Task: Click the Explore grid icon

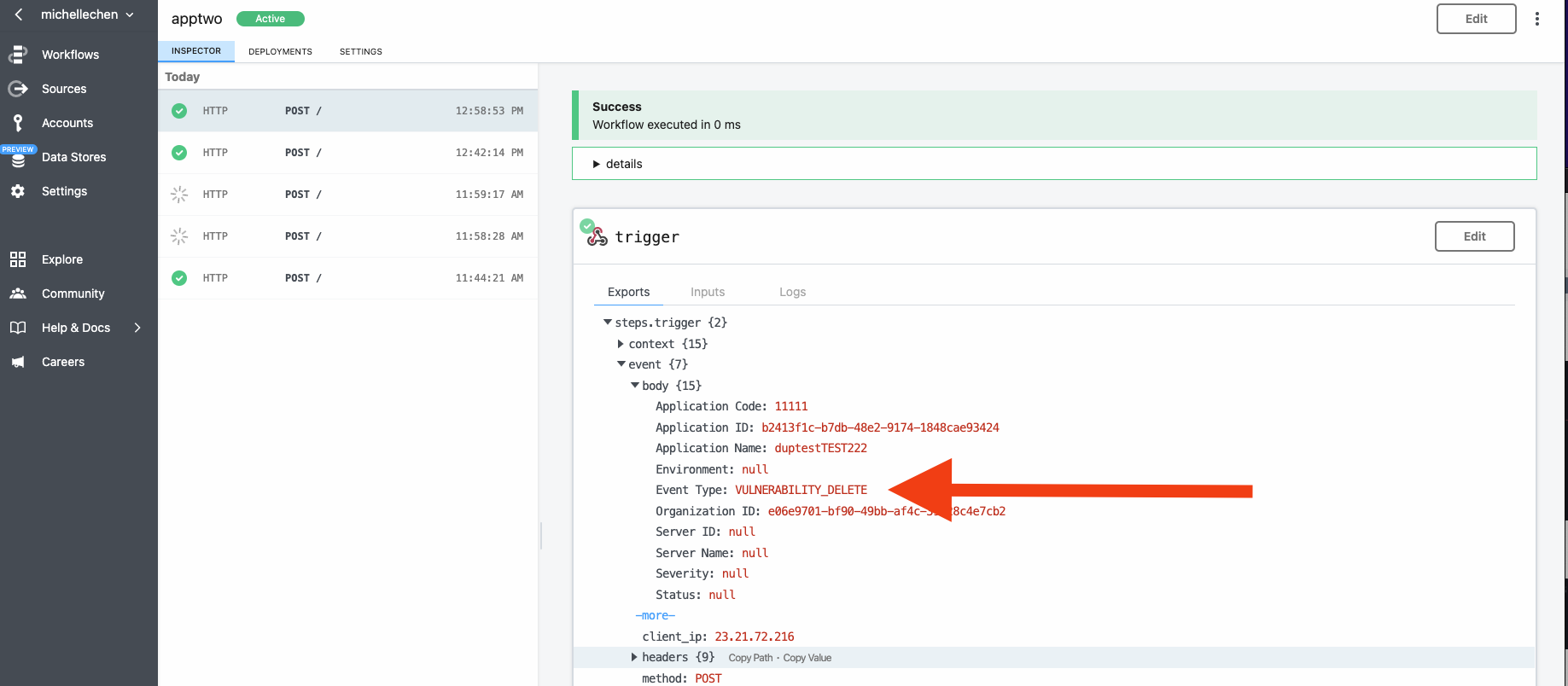Action: [18, 259]
